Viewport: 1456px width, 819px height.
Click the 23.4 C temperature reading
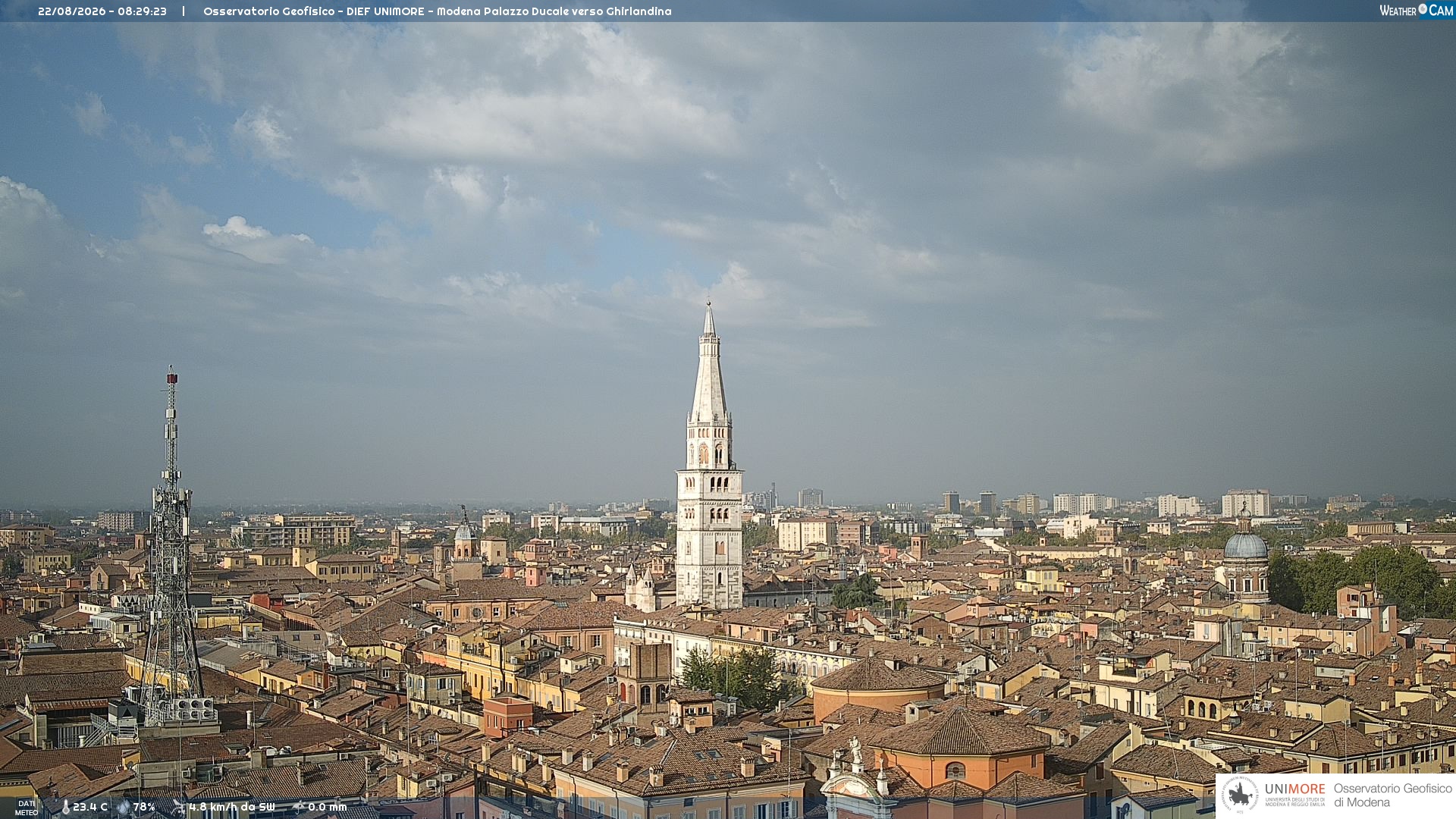90,807
